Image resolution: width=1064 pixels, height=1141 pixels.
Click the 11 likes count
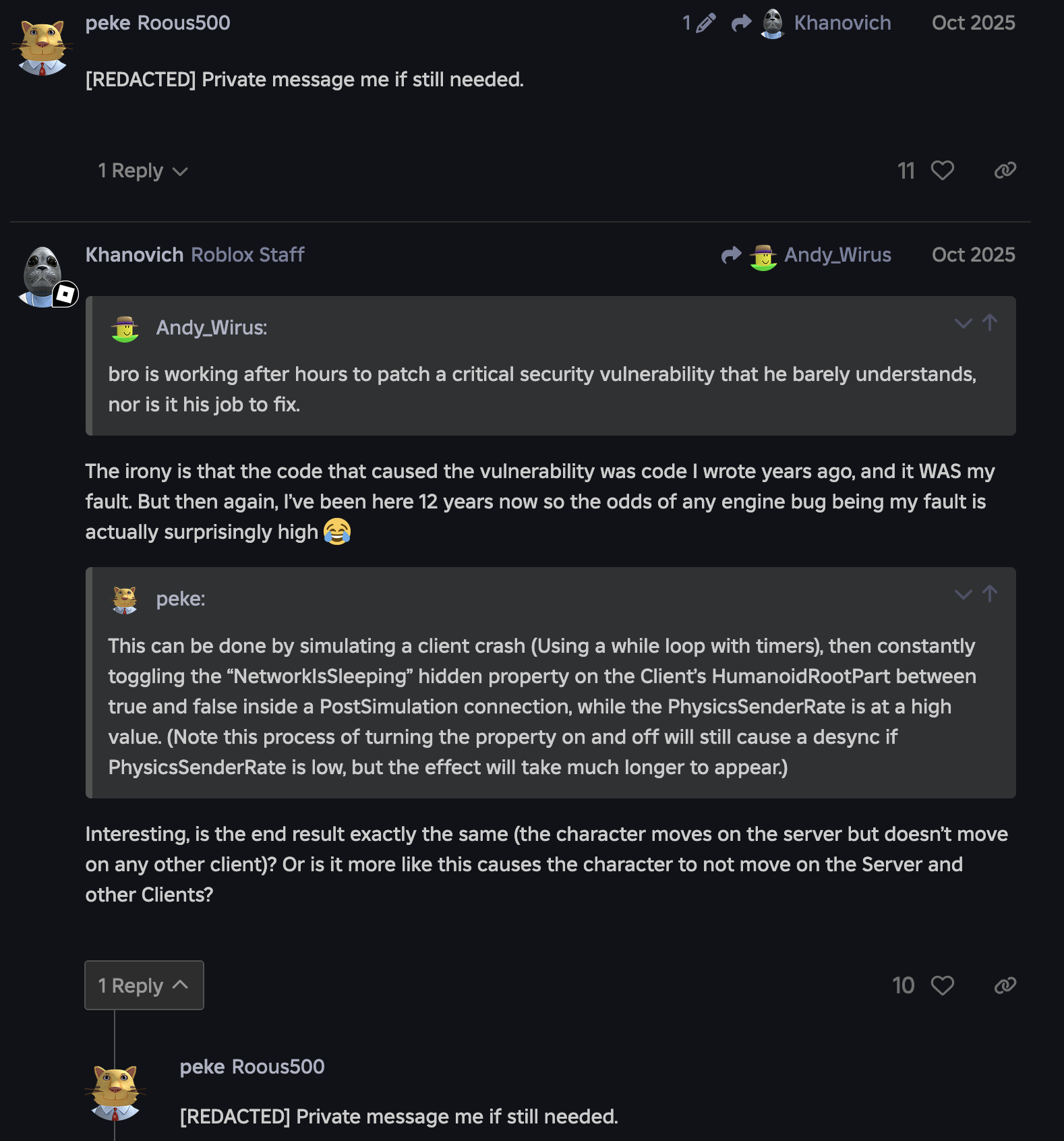tap(906, 171)
